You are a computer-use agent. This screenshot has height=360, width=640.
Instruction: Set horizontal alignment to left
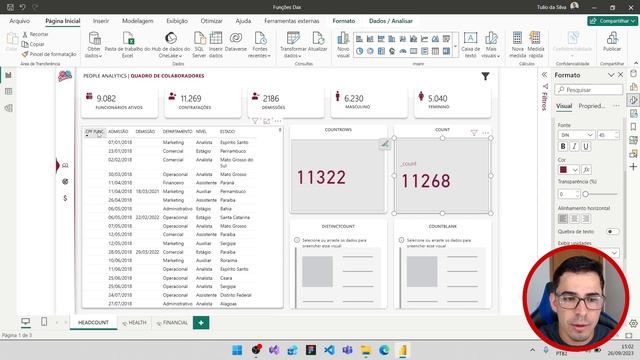tap(563, 219)
